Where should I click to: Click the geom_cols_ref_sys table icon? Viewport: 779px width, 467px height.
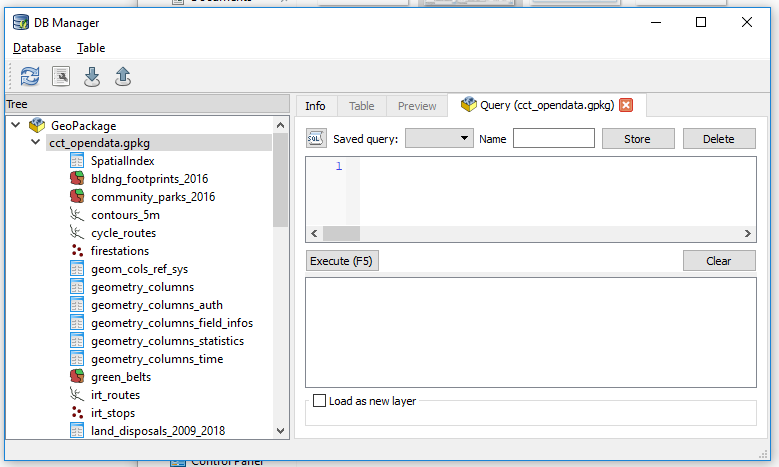(x=77, y=269)
